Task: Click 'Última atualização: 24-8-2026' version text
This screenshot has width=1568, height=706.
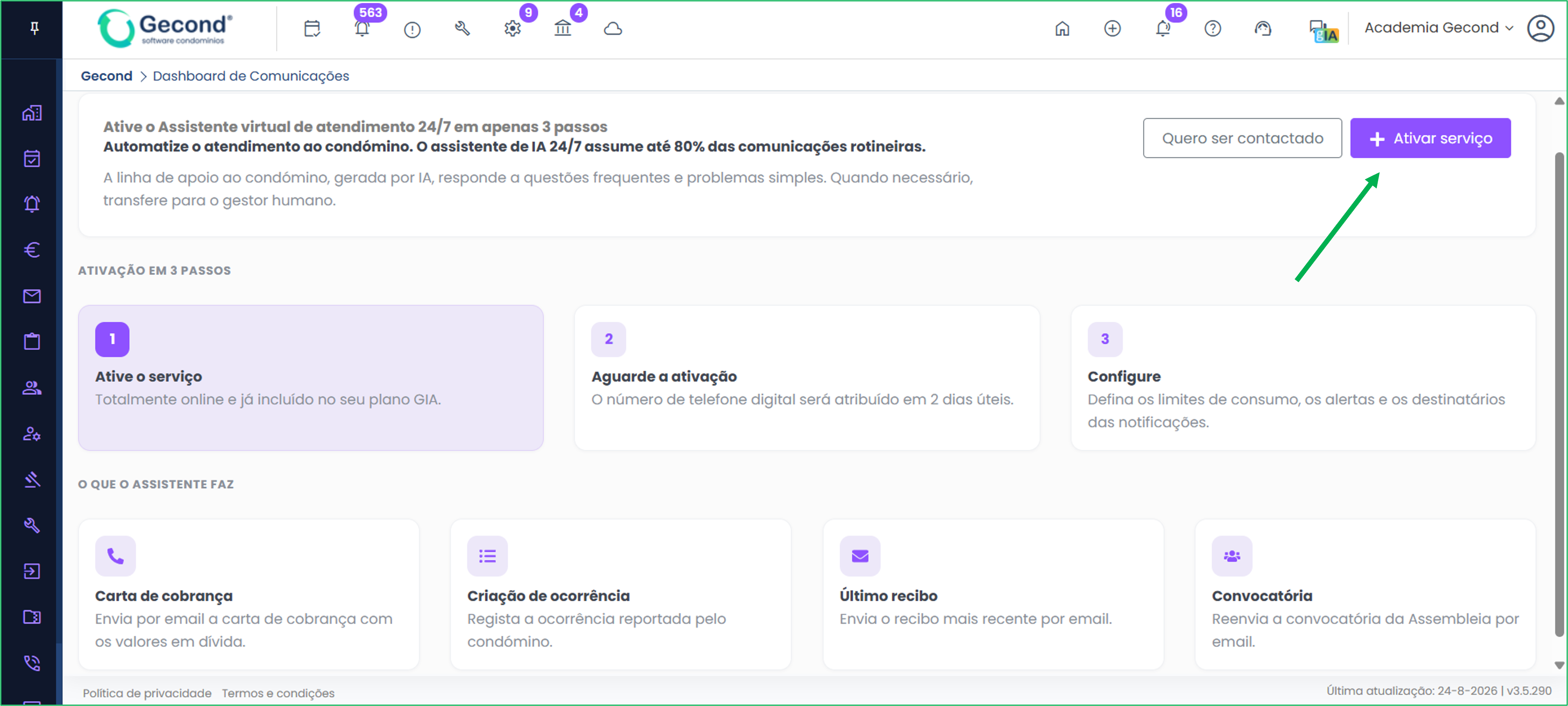Action: point(1439,691)
